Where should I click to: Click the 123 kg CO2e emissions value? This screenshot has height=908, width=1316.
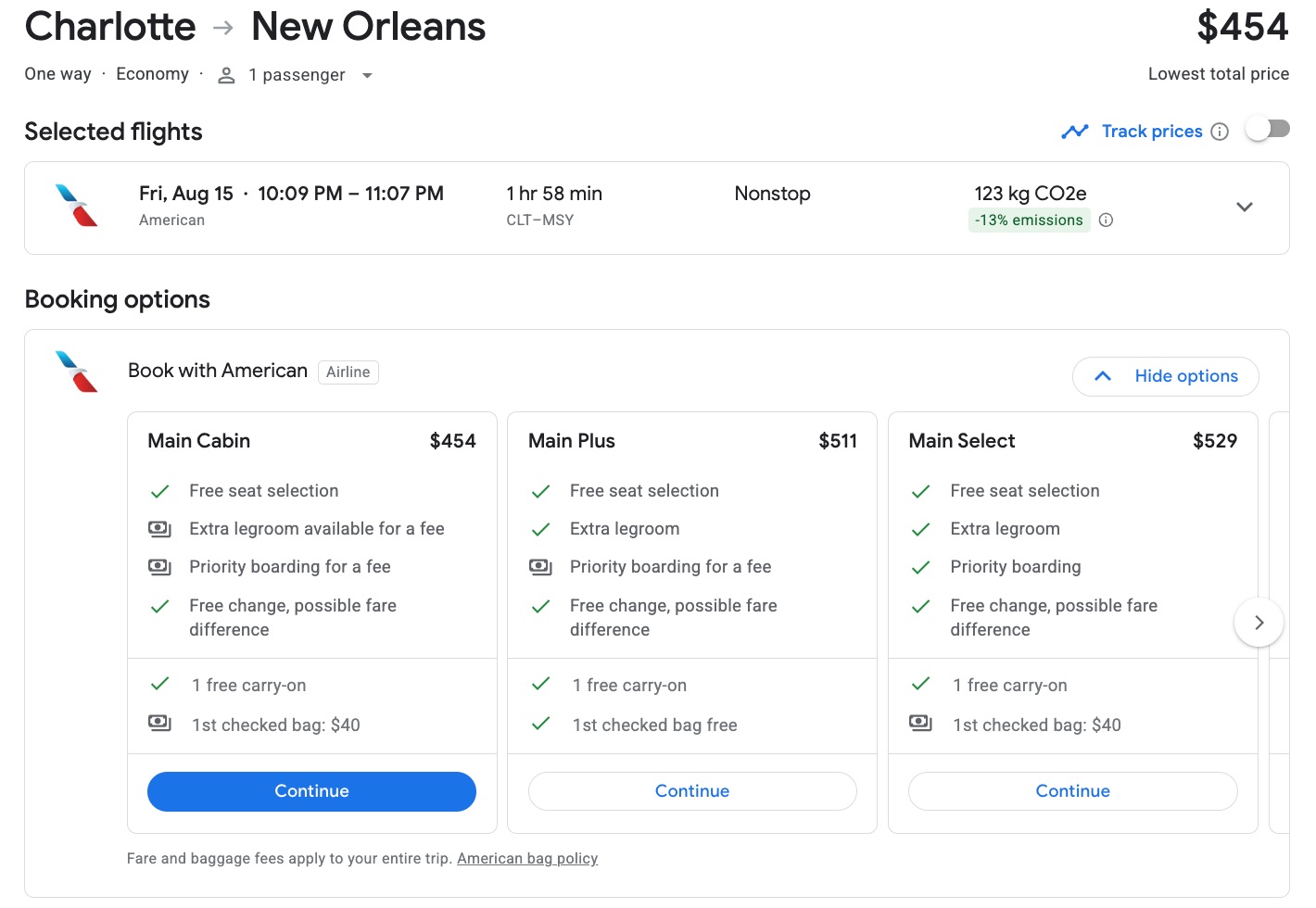1031,194
